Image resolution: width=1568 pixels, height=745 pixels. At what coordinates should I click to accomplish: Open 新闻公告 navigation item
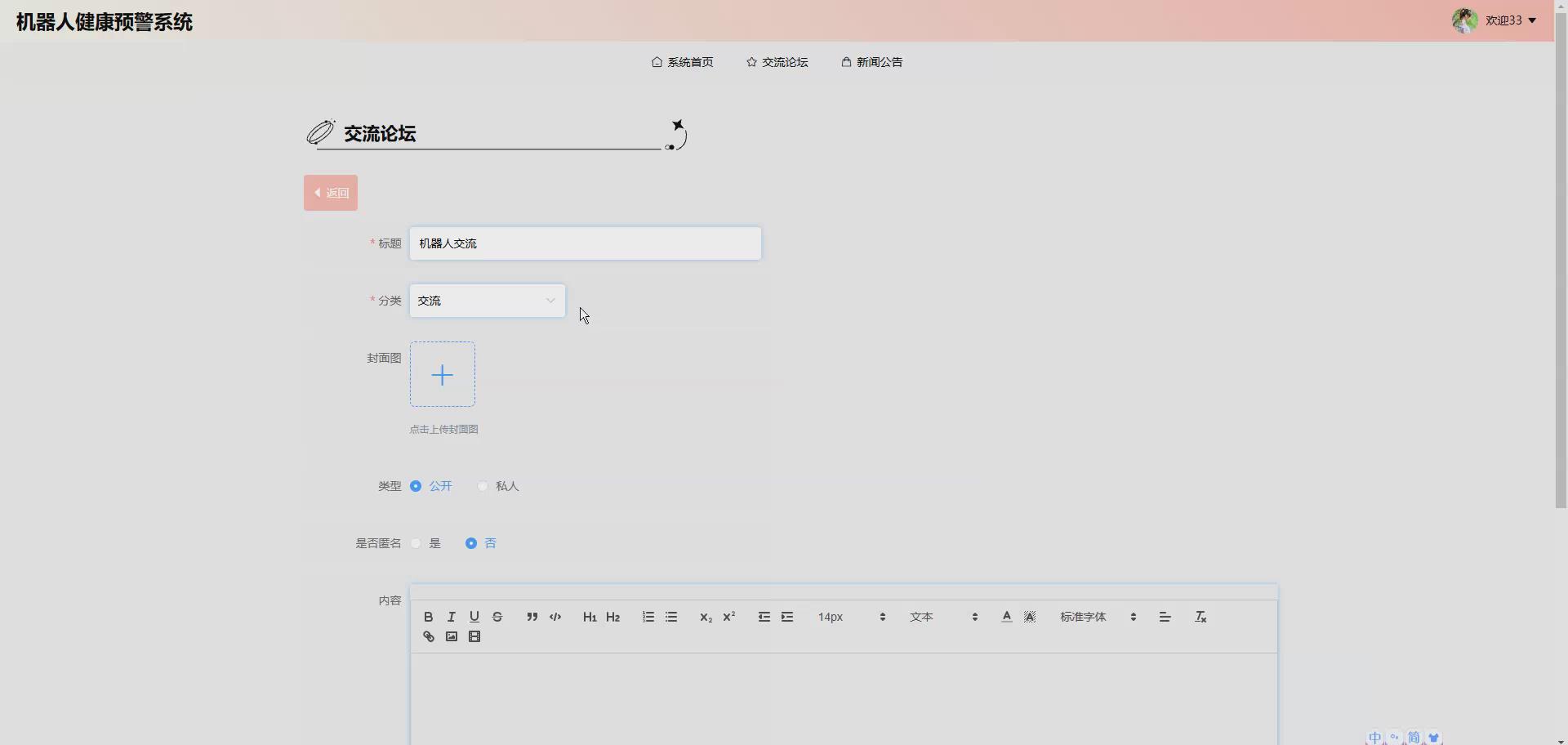871,62
